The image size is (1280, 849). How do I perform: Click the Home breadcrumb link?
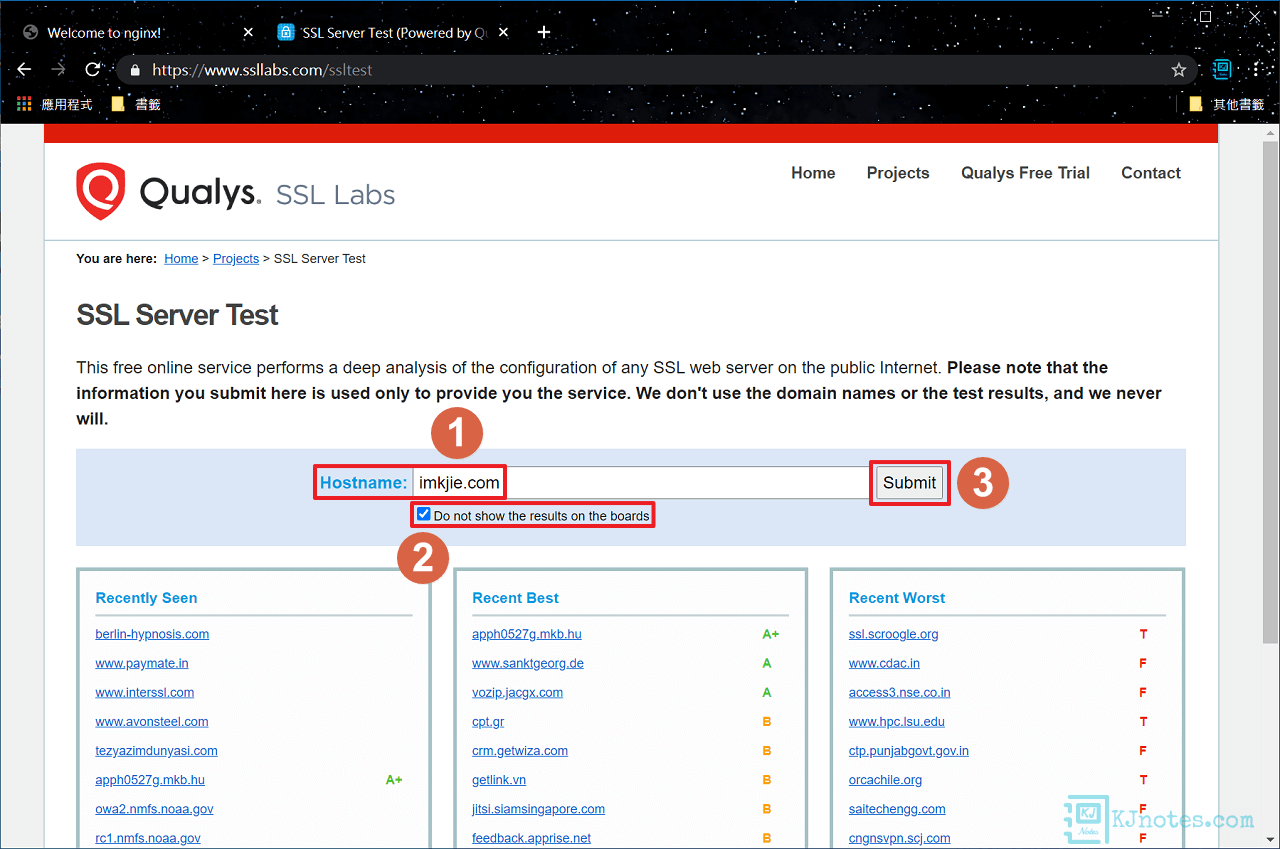(x=181, y=258)
